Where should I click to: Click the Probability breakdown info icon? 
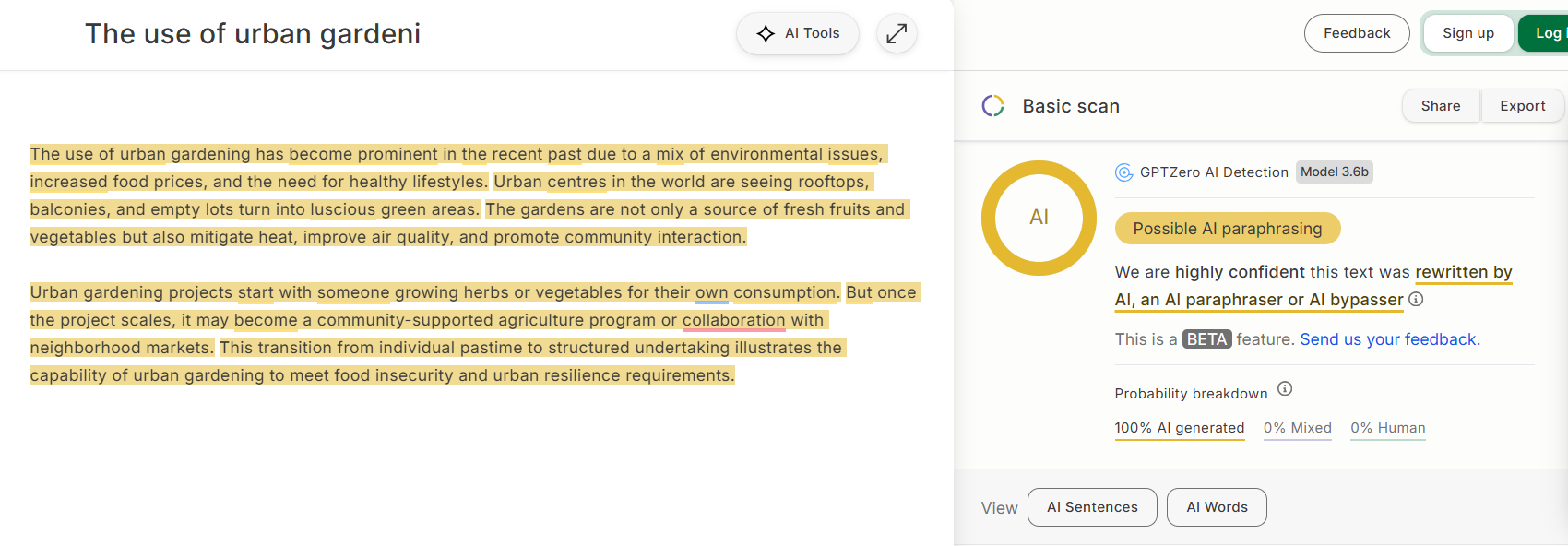point(1285,389)
